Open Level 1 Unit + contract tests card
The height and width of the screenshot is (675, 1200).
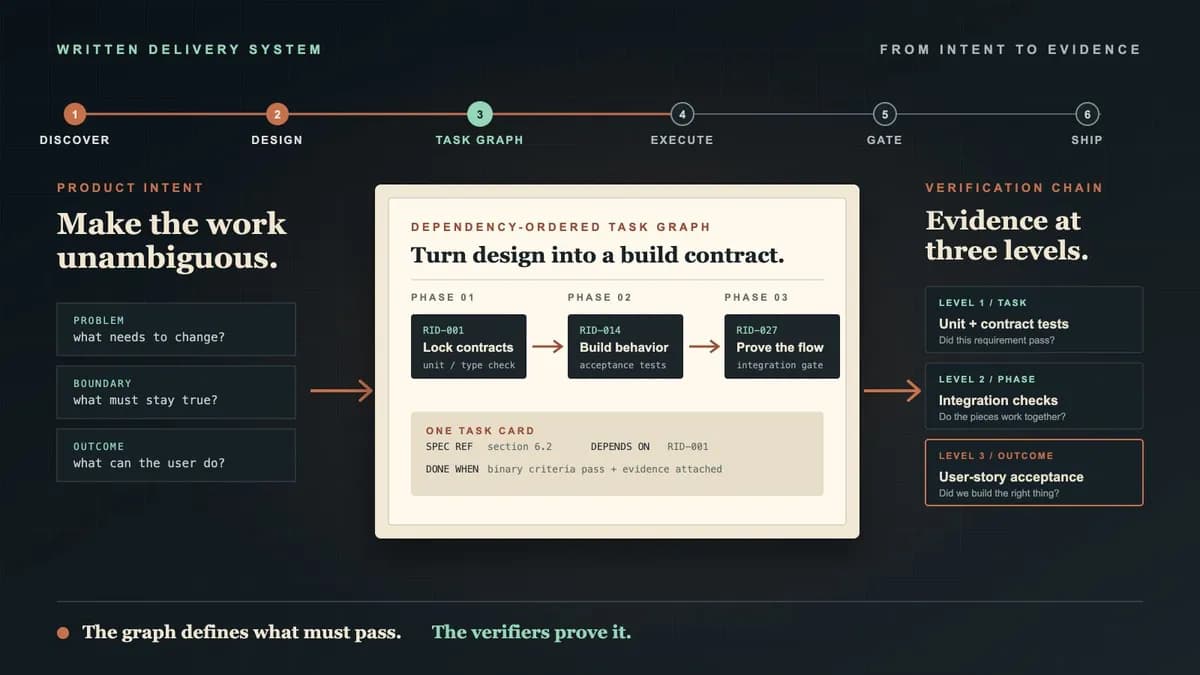coord(1034,320)
